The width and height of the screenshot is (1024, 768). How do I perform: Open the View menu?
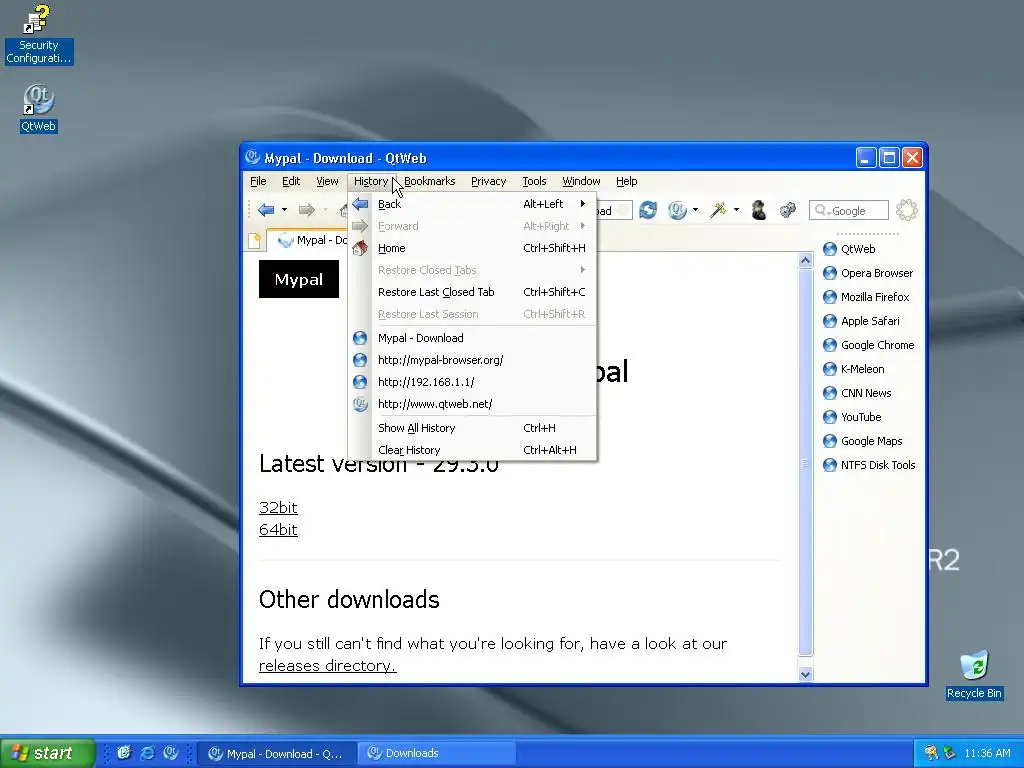327,182
